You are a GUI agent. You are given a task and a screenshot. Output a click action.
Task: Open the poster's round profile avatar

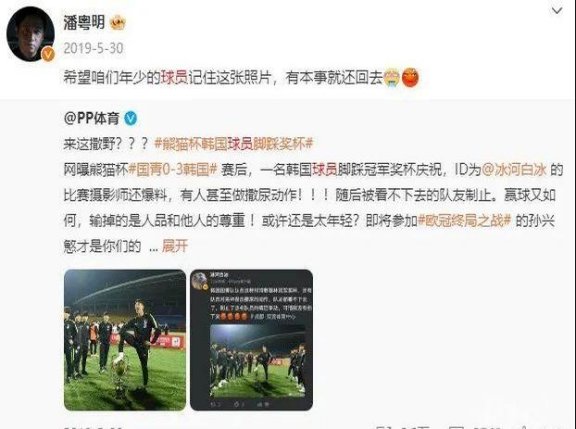(x=30, y=33)
